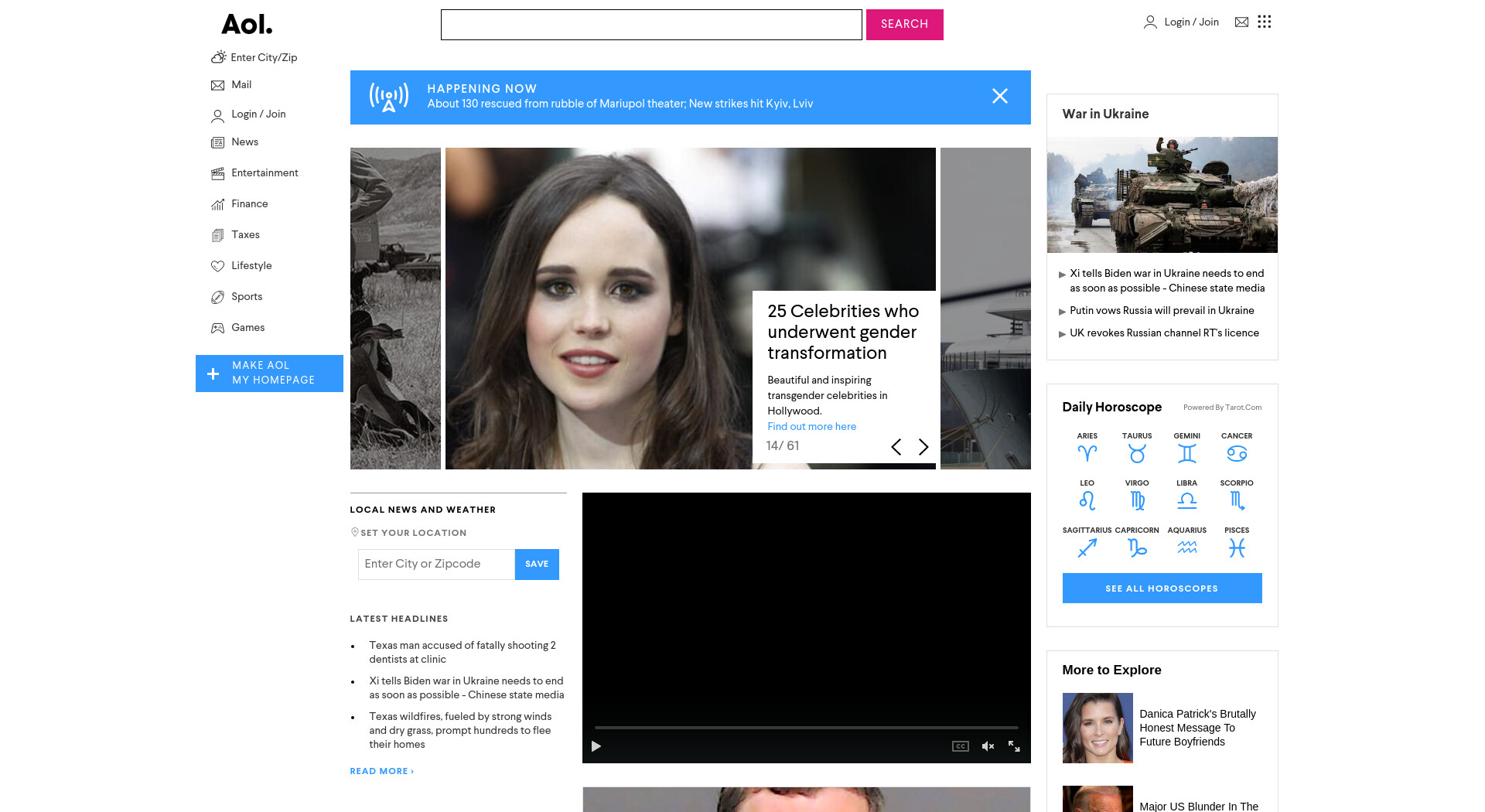1485x812 pixels.
Task: Click the Danica Patrick thumbnail photo
Action: (1098, 728)
